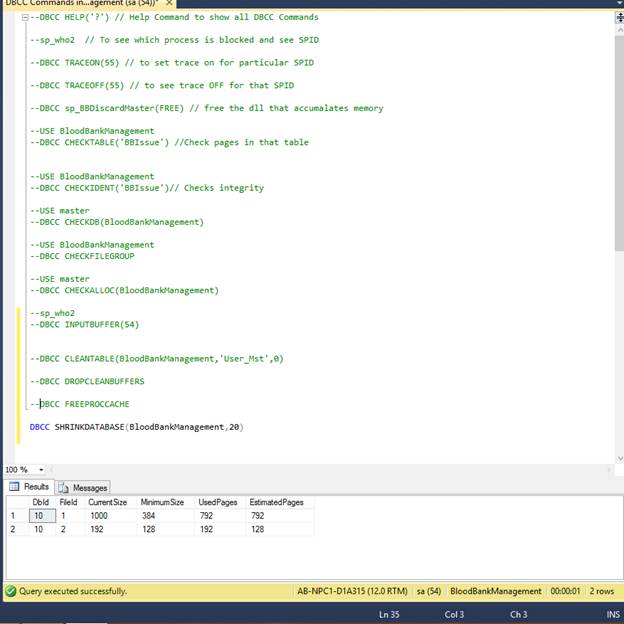Select the UsedPages cell with 792
This screenshot has height=624, width=624.
pos(220,515)
